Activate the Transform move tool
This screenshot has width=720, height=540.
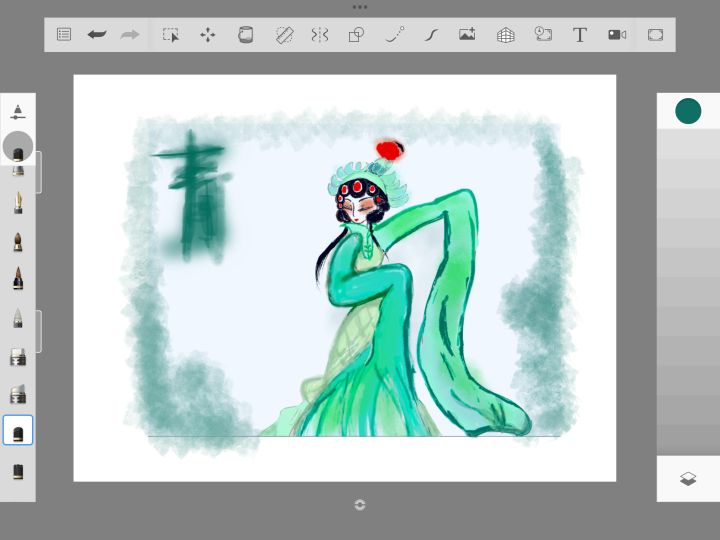coord(208,34)
